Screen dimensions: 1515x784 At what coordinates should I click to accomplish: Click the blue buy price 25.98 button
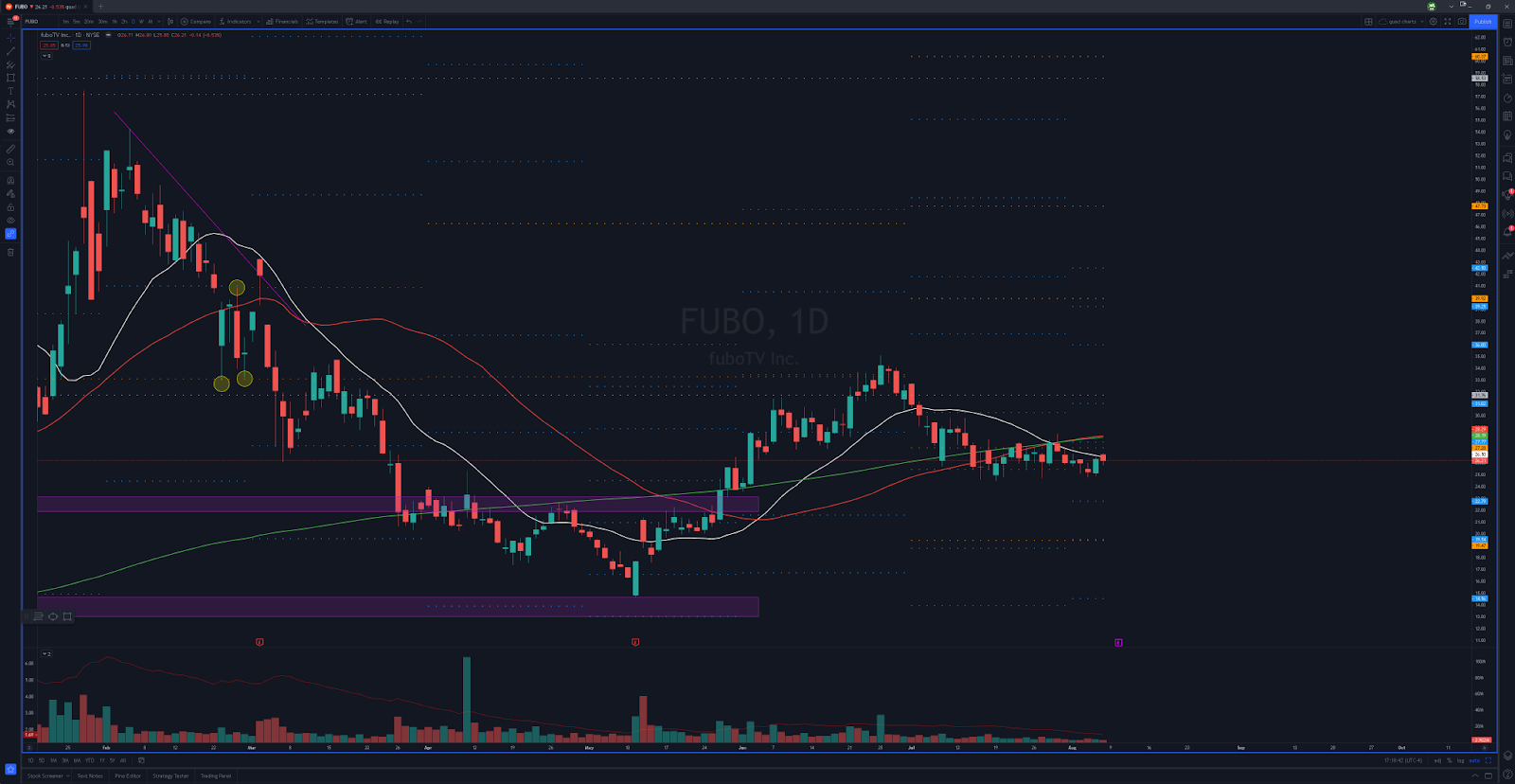(81, 45)
